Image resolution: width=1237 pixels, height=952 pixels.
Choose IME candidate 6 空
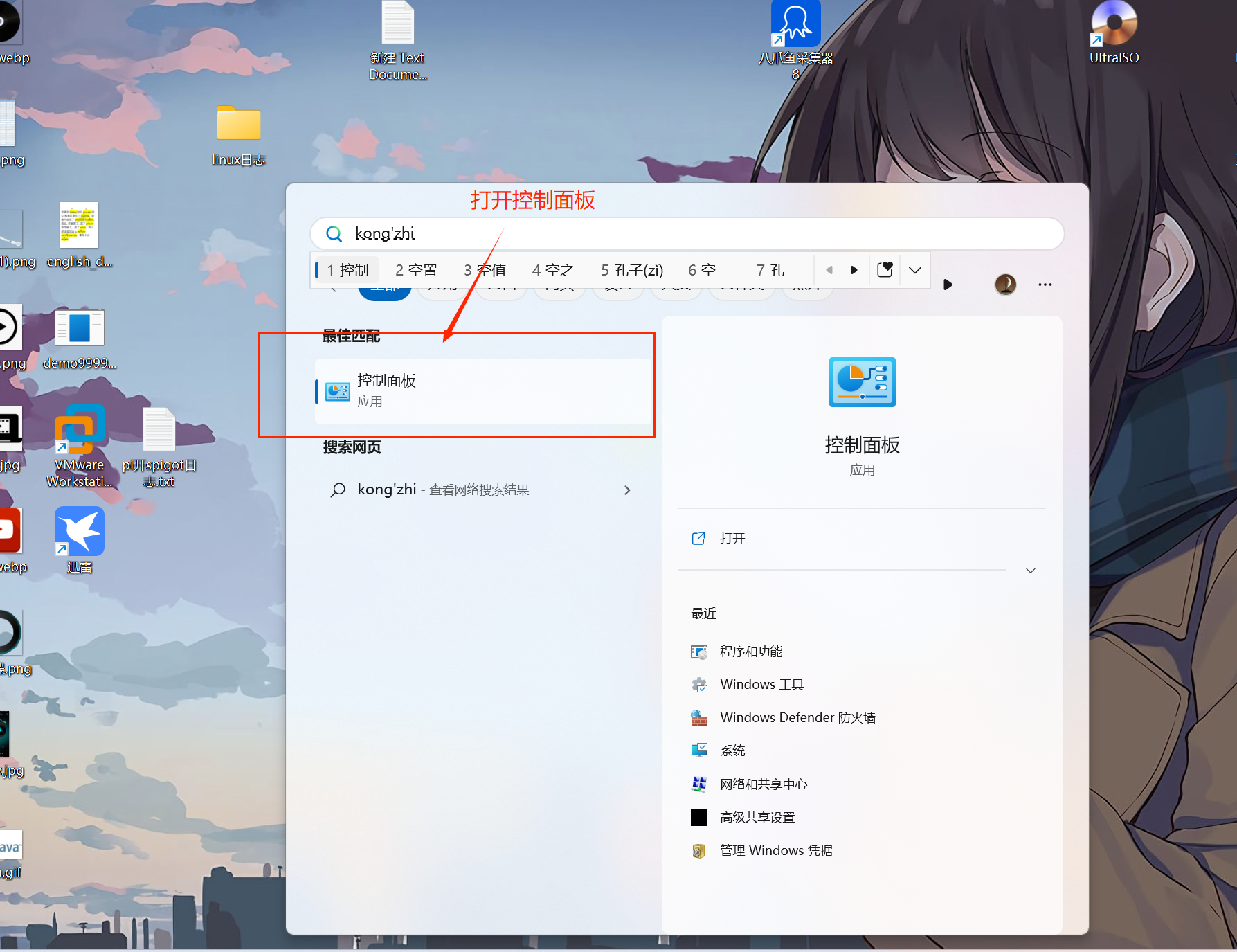coord(702,270)
